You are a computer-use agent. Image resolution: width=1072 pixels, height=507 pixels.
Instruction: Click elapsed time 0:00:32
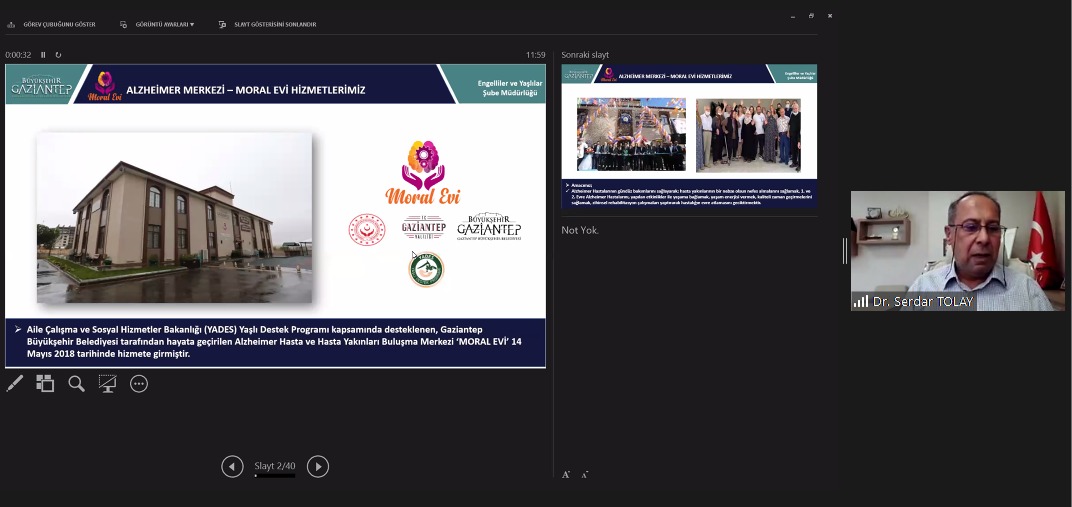click(18, 55)
